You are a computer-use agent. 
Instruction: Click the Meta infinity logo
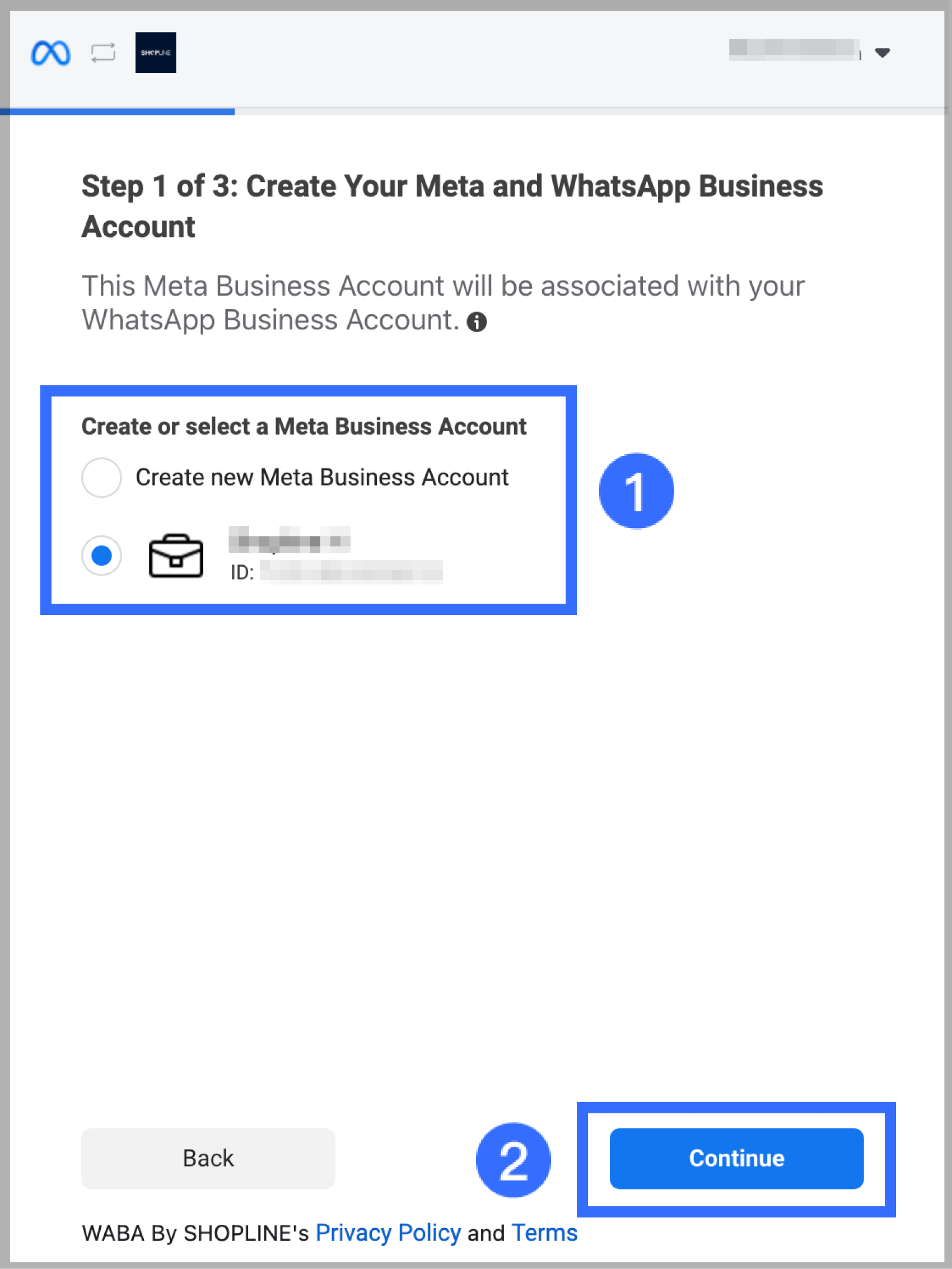[x=50, y=53]
